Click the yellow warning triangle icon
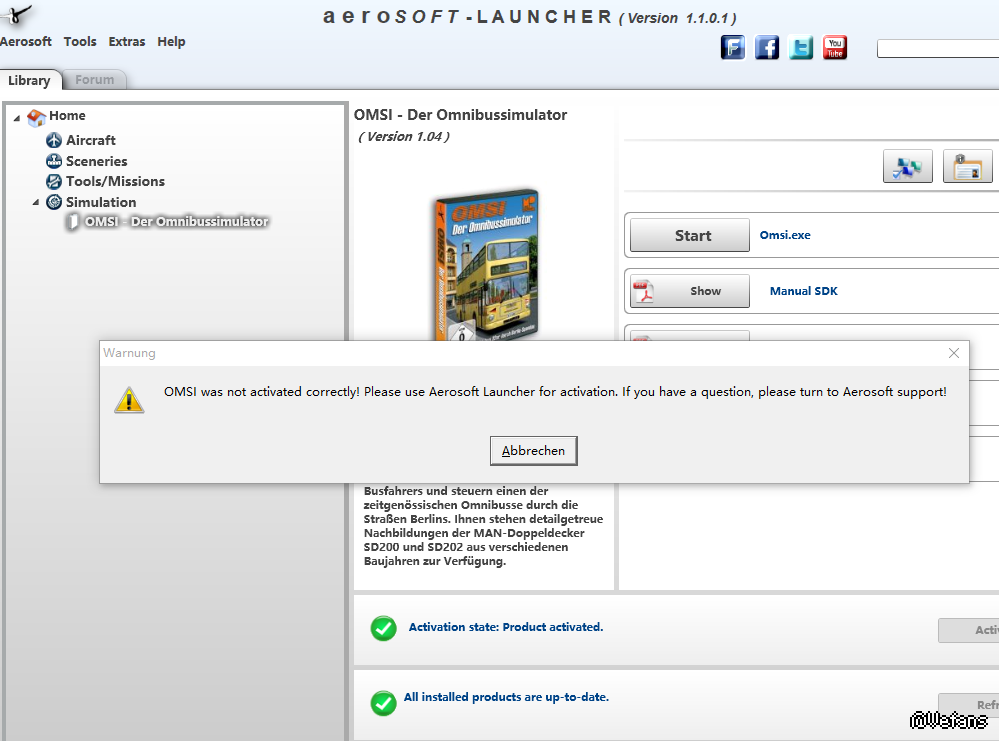The image size is (999, 741). pyautogui.click(x=129, y=400)
